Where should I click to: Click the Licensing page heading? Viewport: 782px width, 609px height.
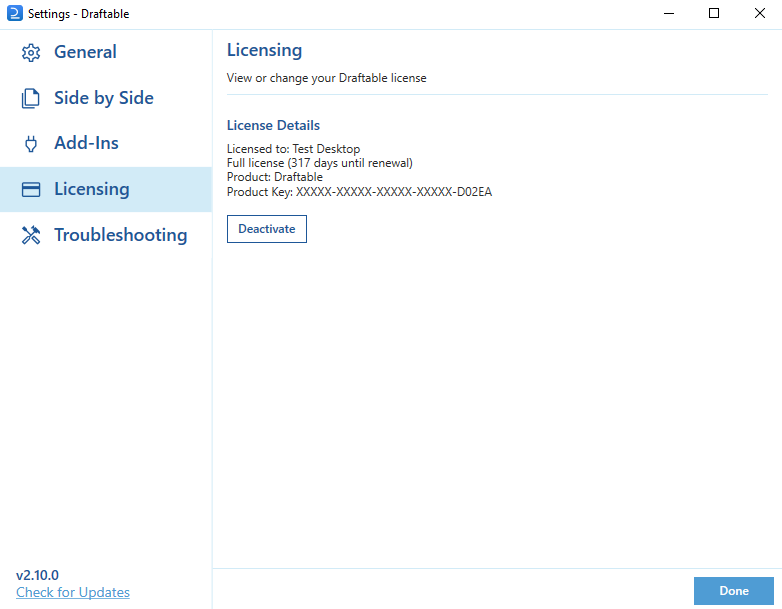pyautogui.click(x=264, y=50)
